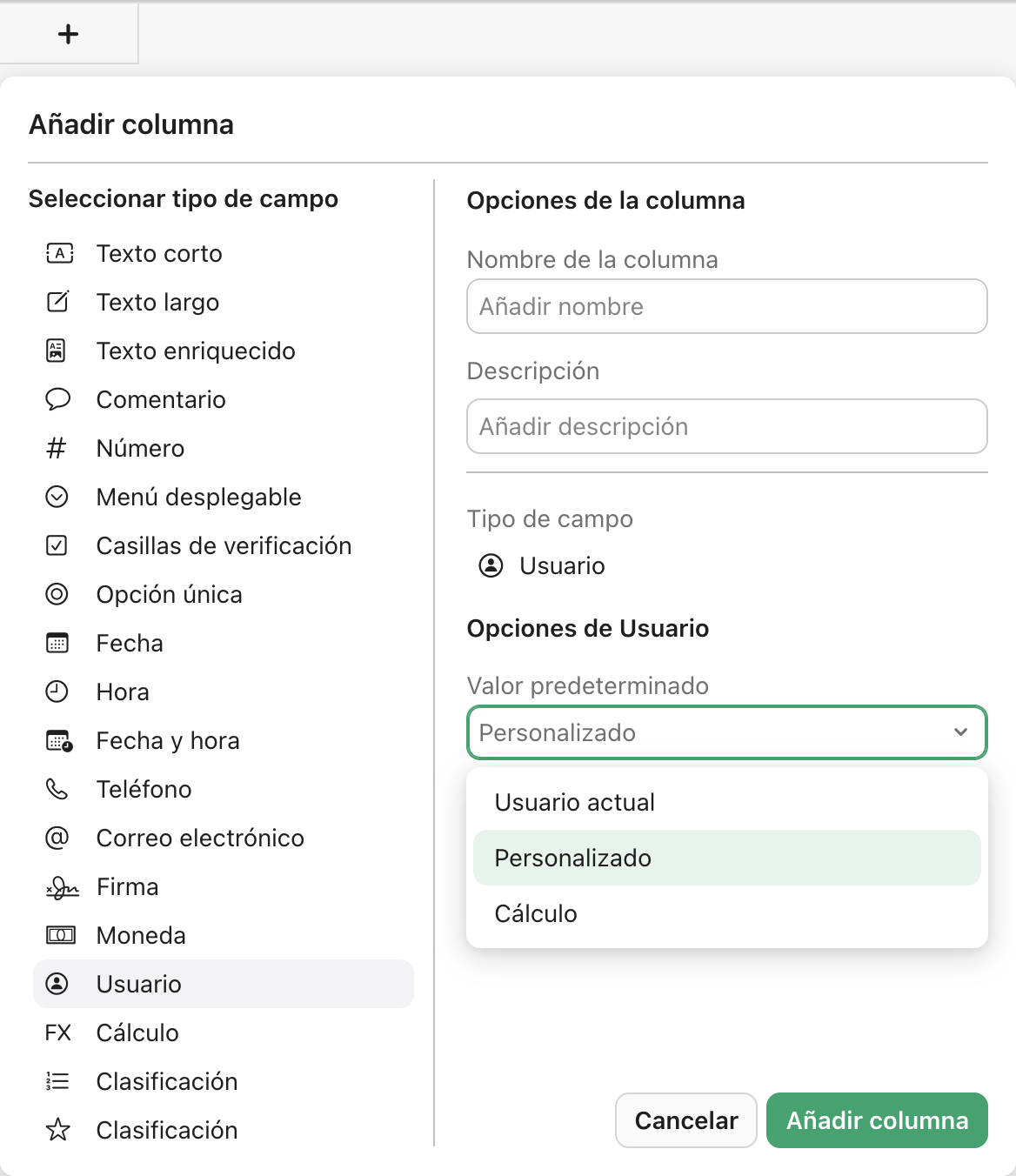Cancel the column creation dialog
The width and height of the screenshot is (1016, 1176).
(x=685, y=1120)
